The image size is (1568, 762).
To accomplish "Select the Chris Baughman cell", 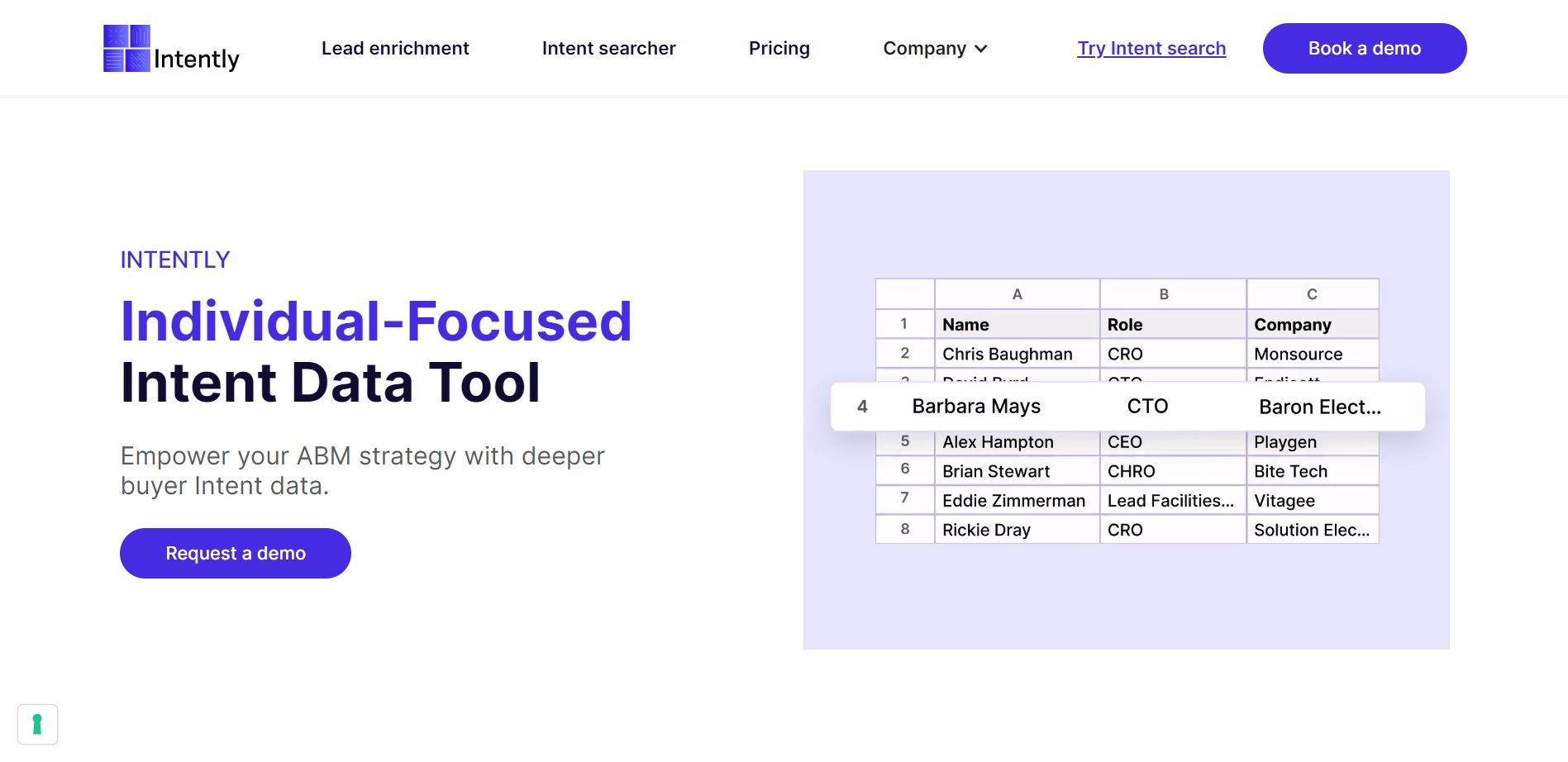I will [1017, 354].
